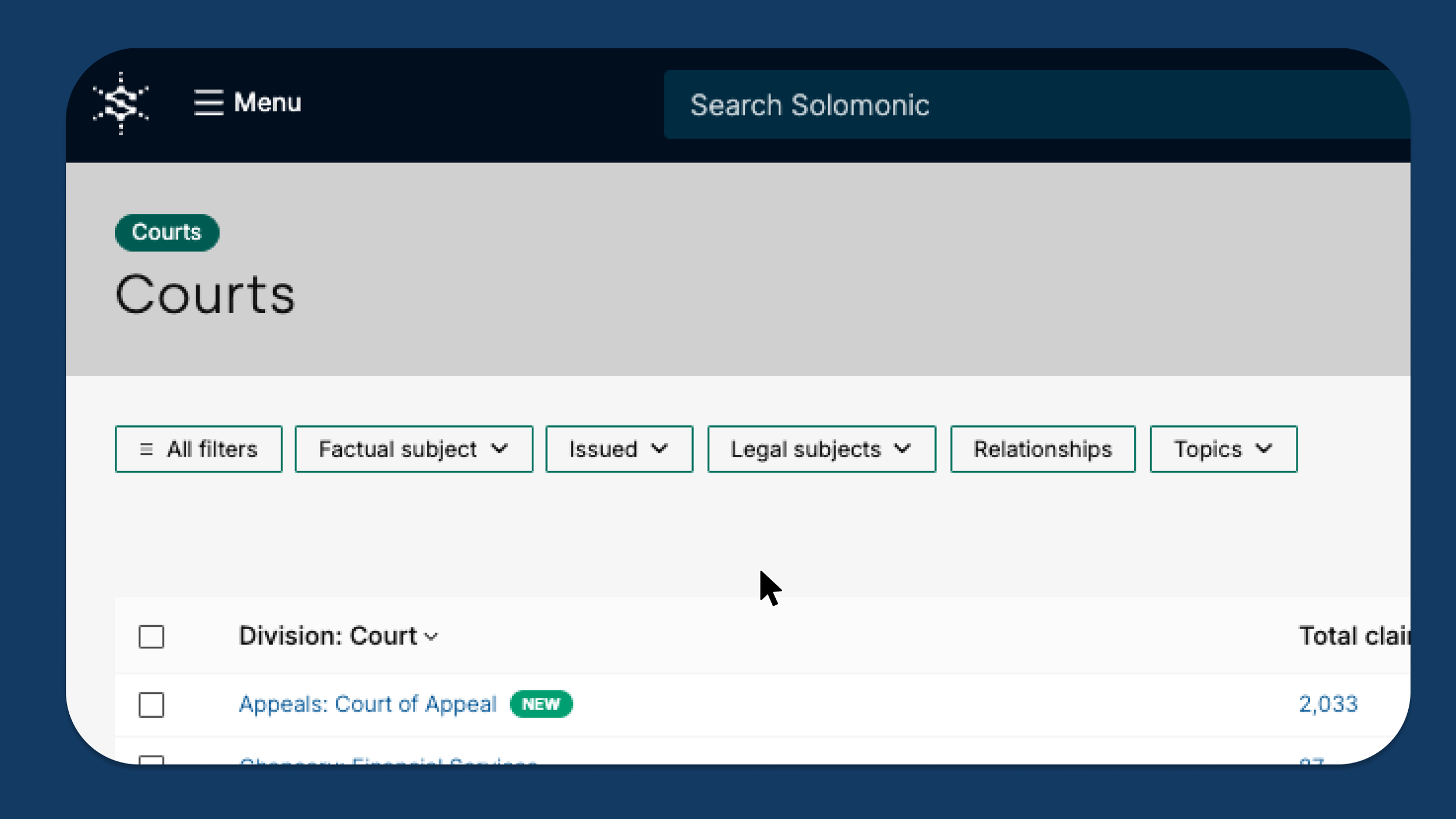
Task: Click the All filters lines icon
Action: [x=146, y=449]
